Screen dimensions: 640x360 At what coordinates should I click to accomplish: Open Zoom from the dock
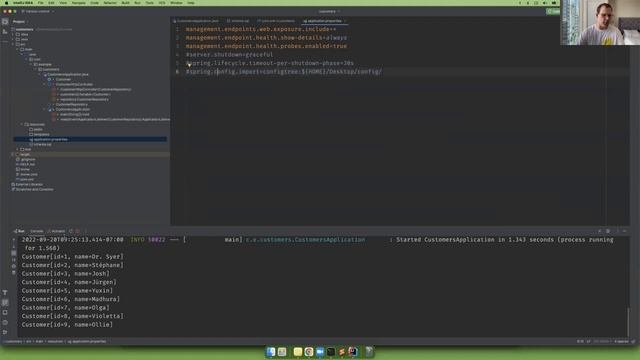coord(320,351)
